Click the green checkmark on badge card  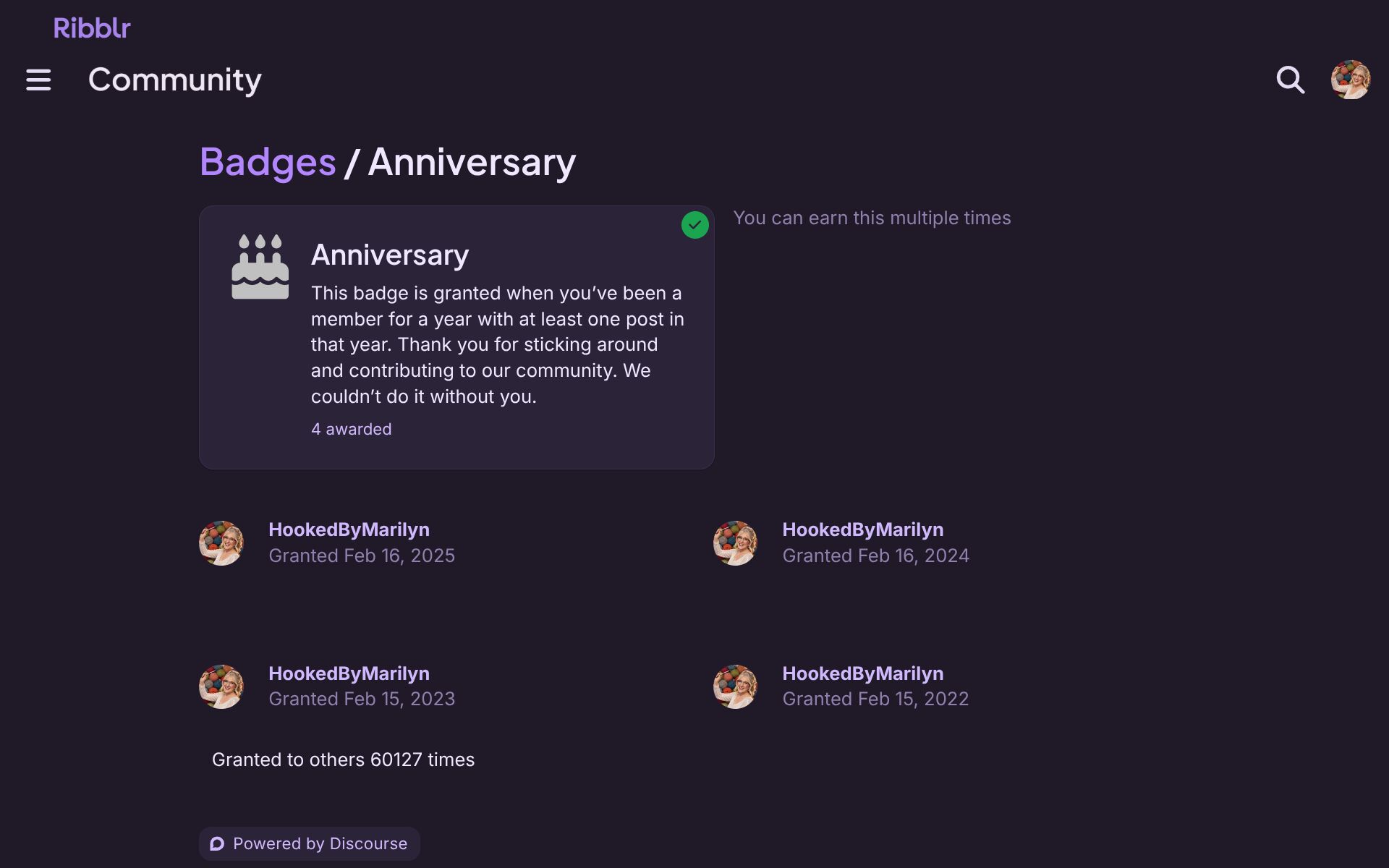coord(694,225)
